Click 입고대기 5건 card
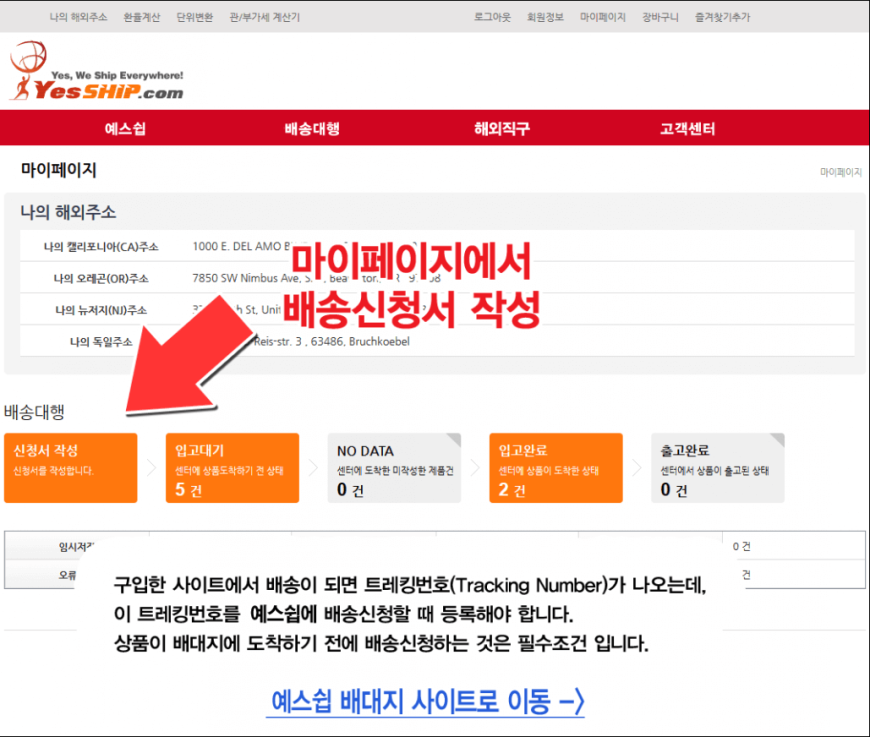 coord(232,468)
